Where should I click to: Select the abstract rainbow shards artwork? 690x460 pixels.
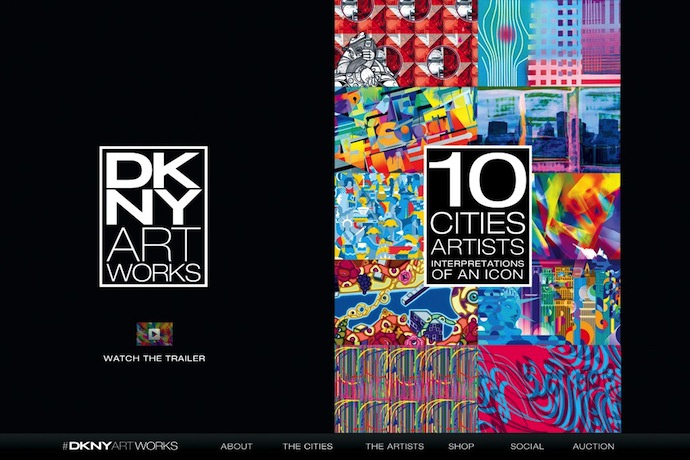pos(576,216)
